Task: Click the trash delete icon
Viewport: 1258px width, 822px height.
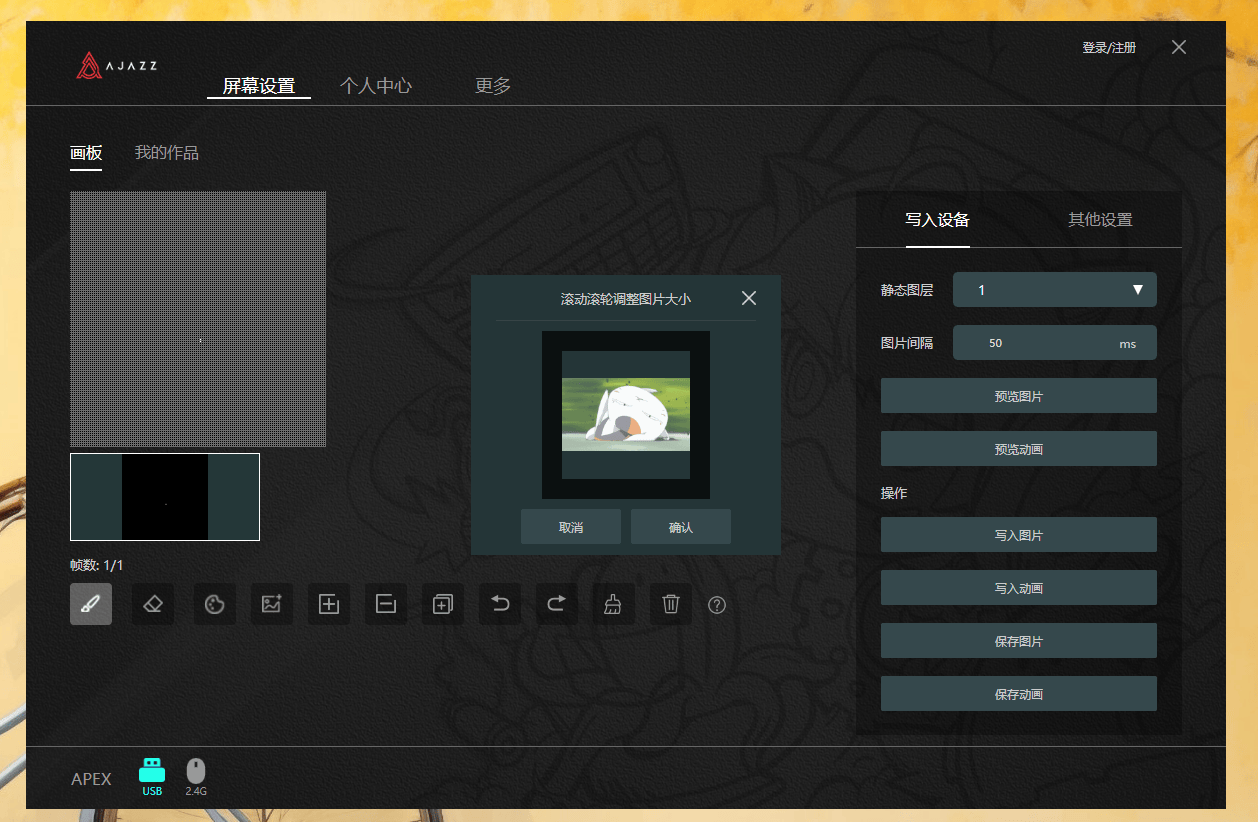Action: coord(671,604)
